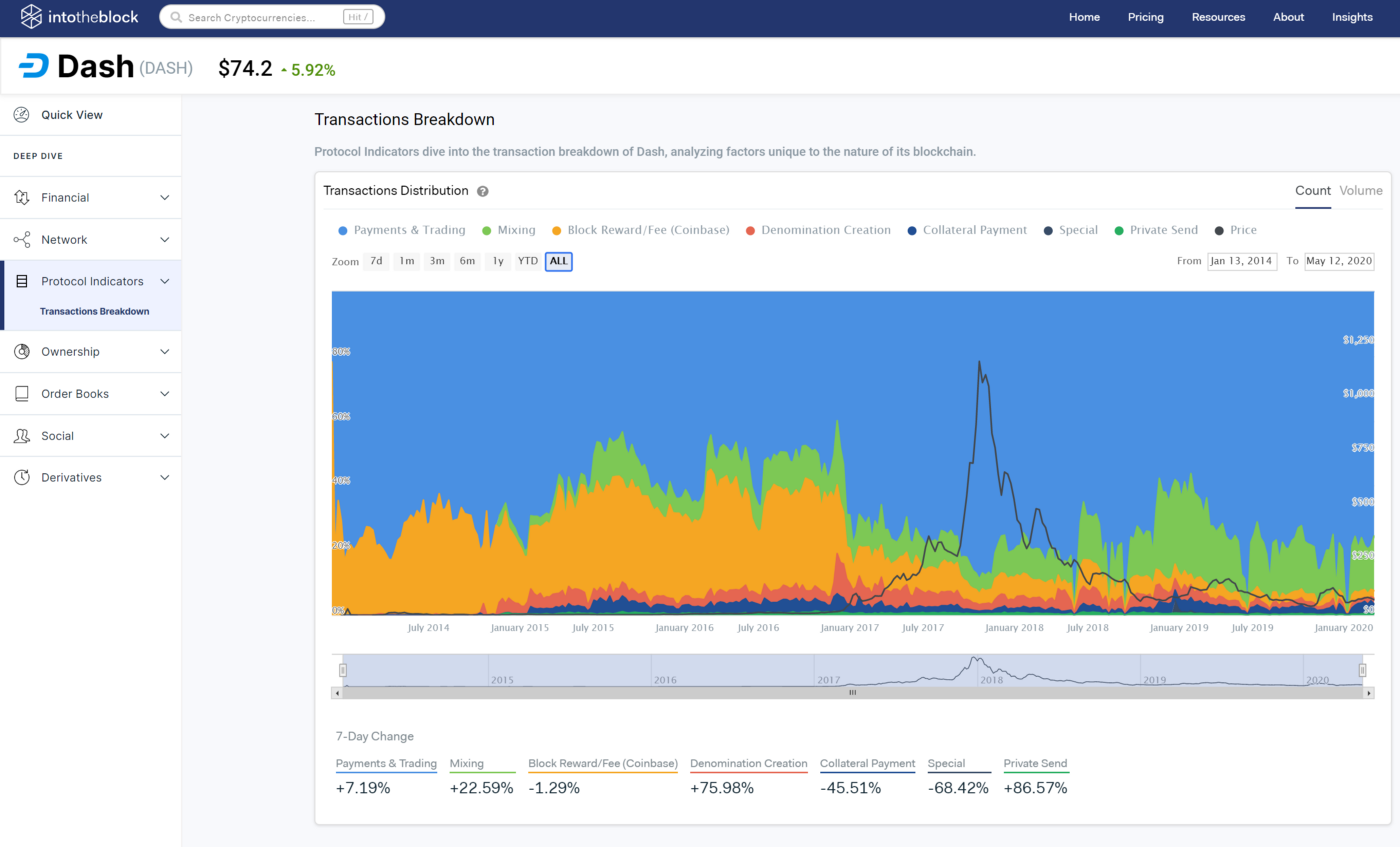Switch to the Count tab
The image size is (1400, 847).
pyautogui.click(x=1313, y=191)
